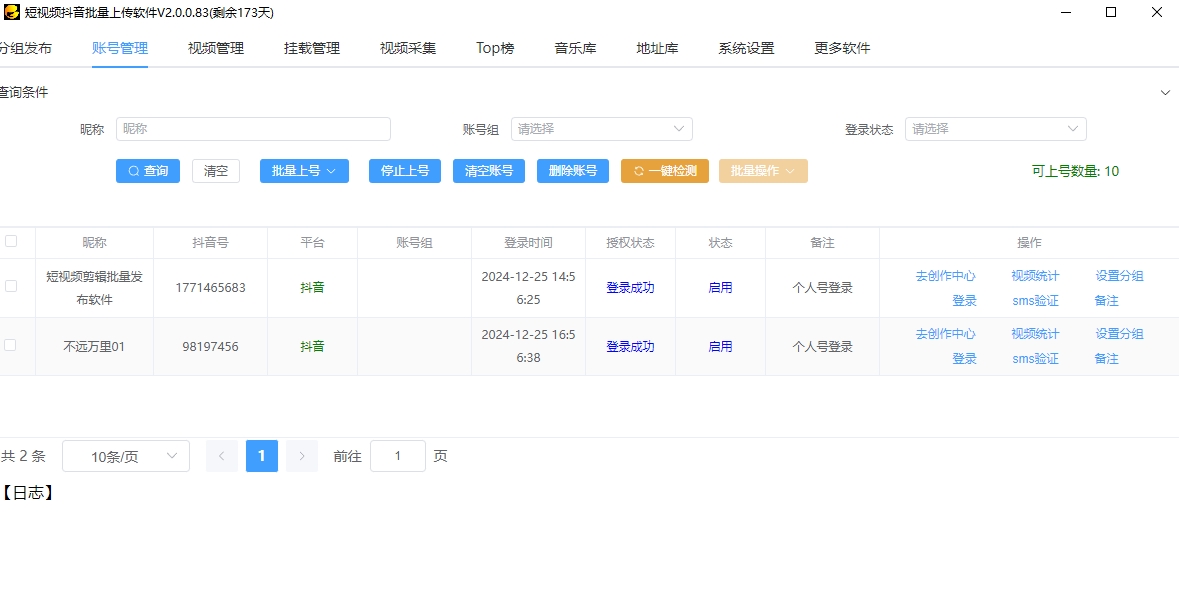Switch to the 视频管理 tab

(x=216, y=48)
